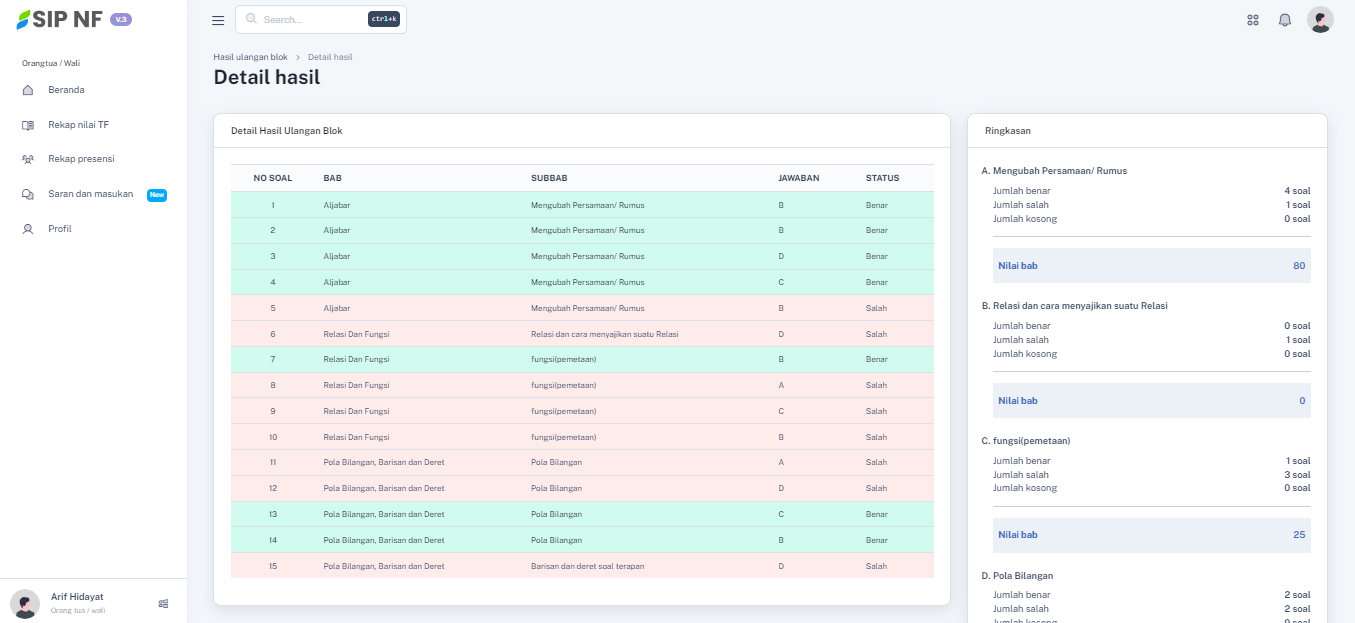Click the Rekap presensi people icon
Viewport: 1355px width, 623px height.
click(28, 159)
